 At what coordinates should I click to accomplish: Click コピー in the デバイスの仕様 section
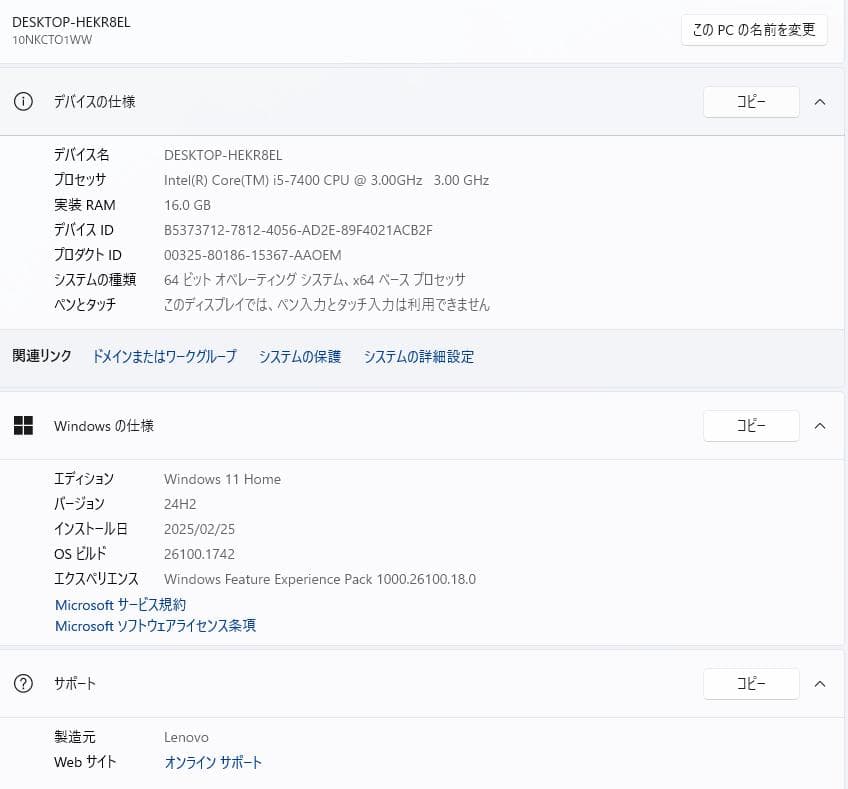point(751,101)
